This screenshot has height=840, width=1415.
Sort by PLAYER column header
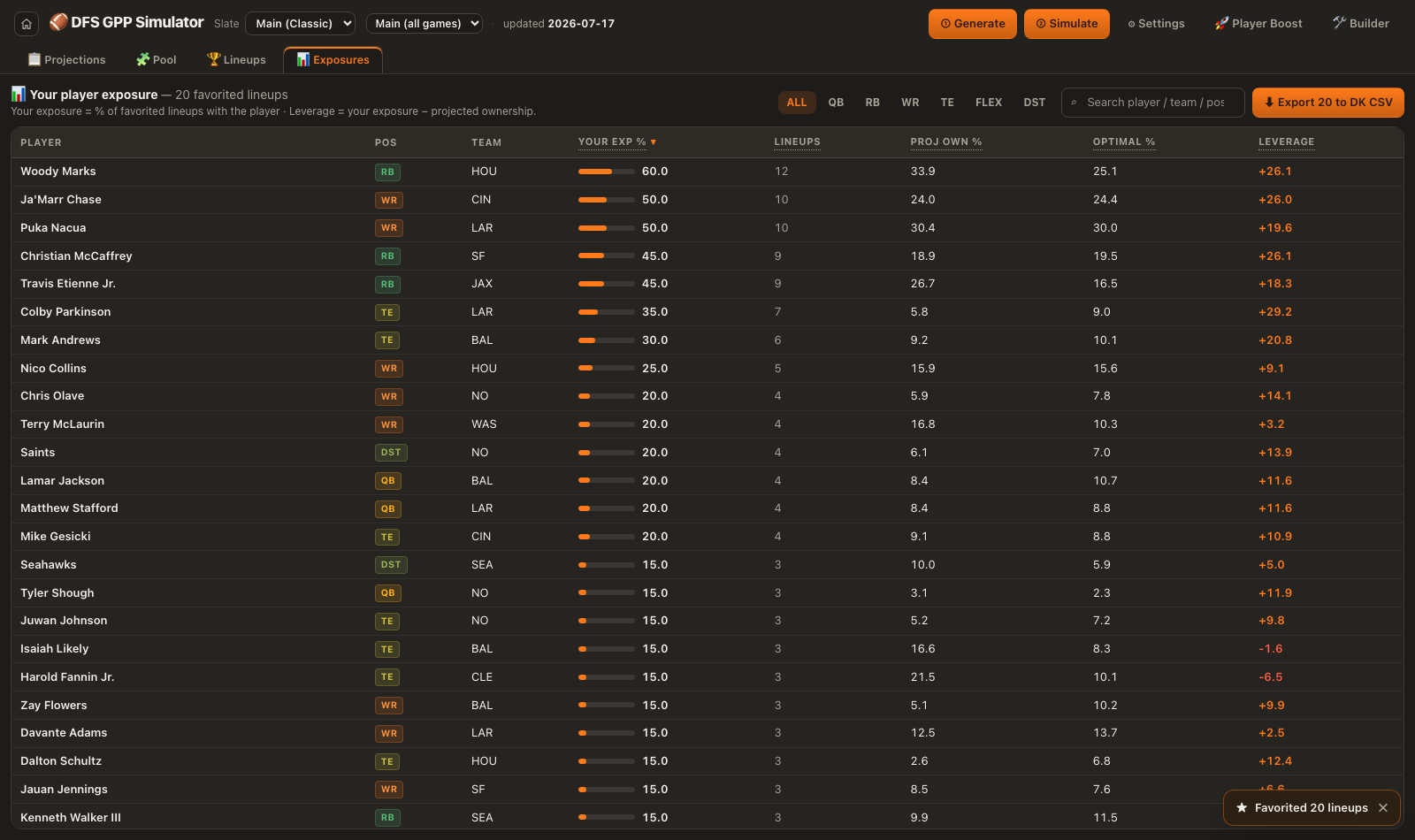(42, 142)
